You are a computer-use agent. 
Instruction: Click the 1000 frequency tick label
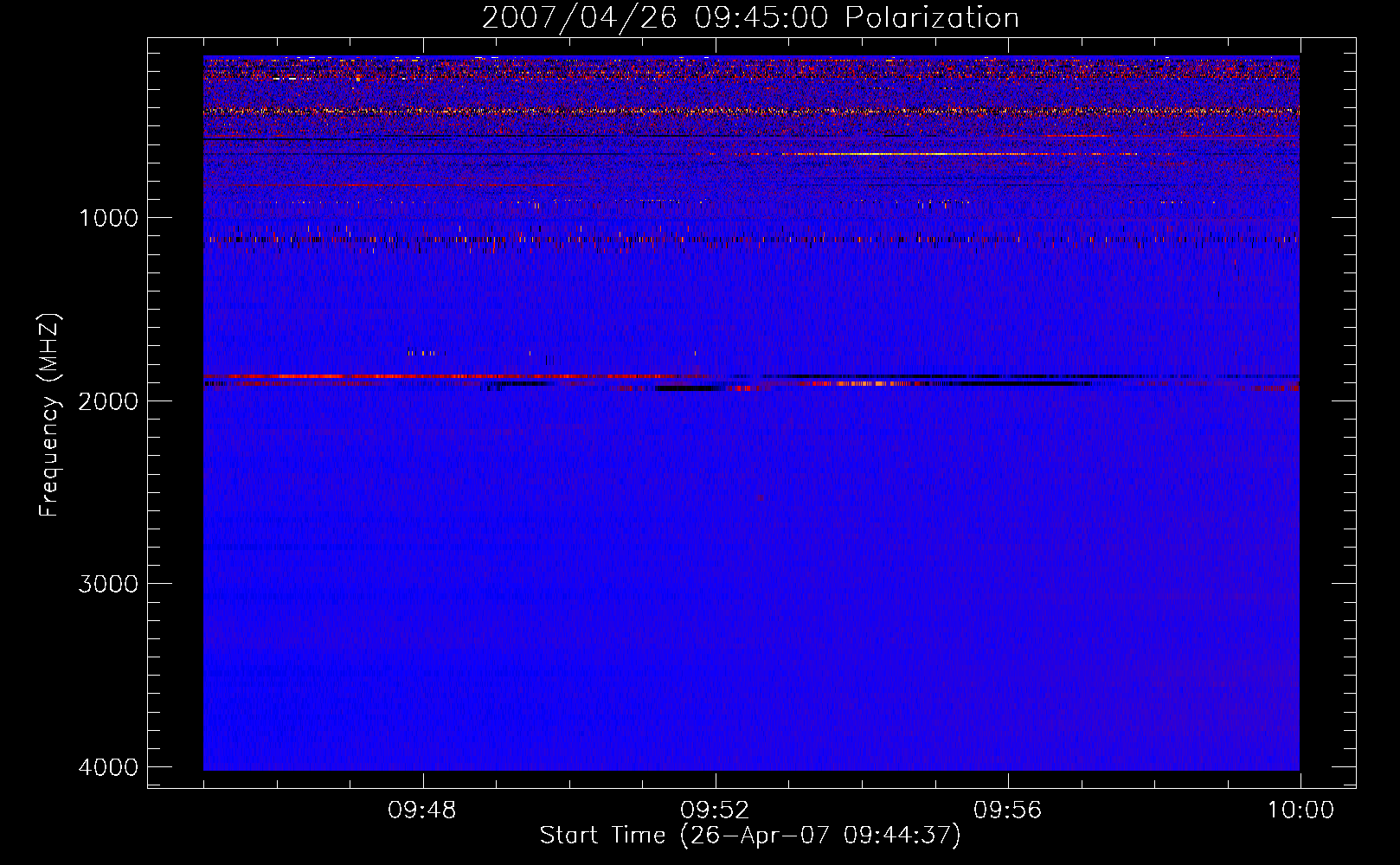tap(108, 218)
